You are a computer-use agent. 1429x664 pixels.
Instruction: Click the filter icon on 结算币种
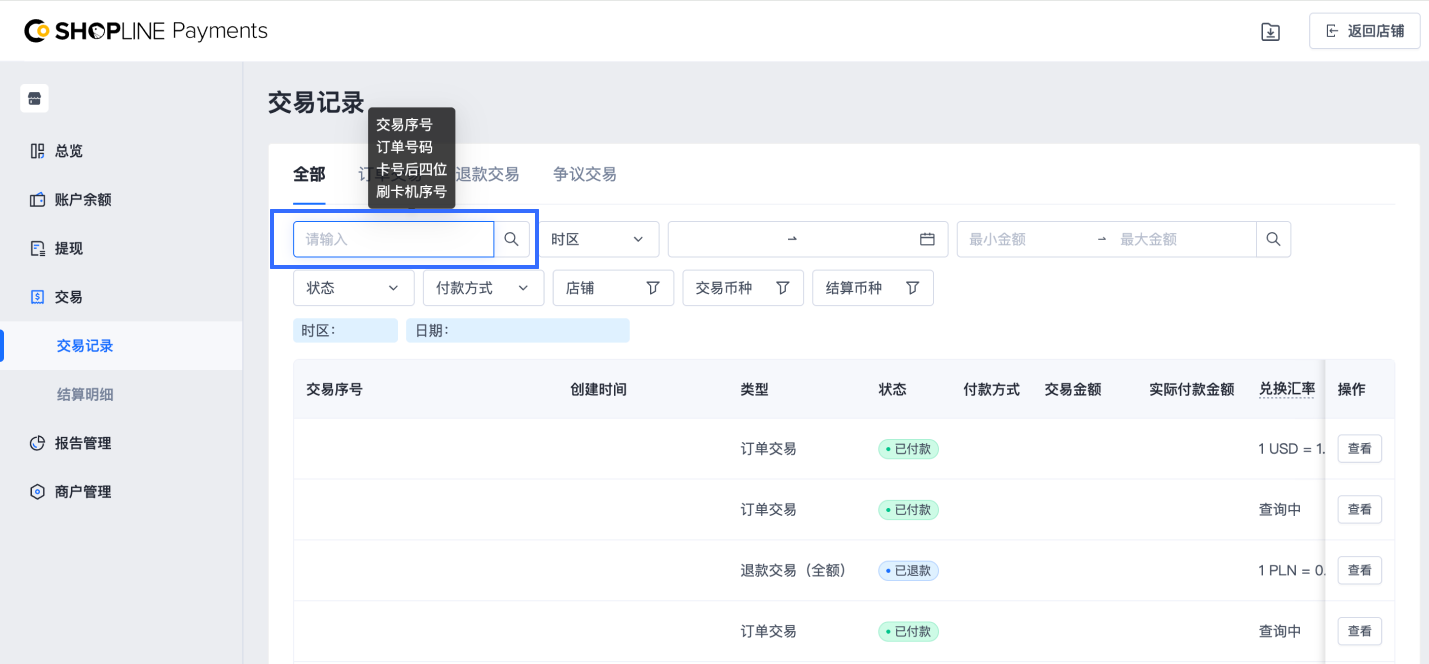(912, 288)
